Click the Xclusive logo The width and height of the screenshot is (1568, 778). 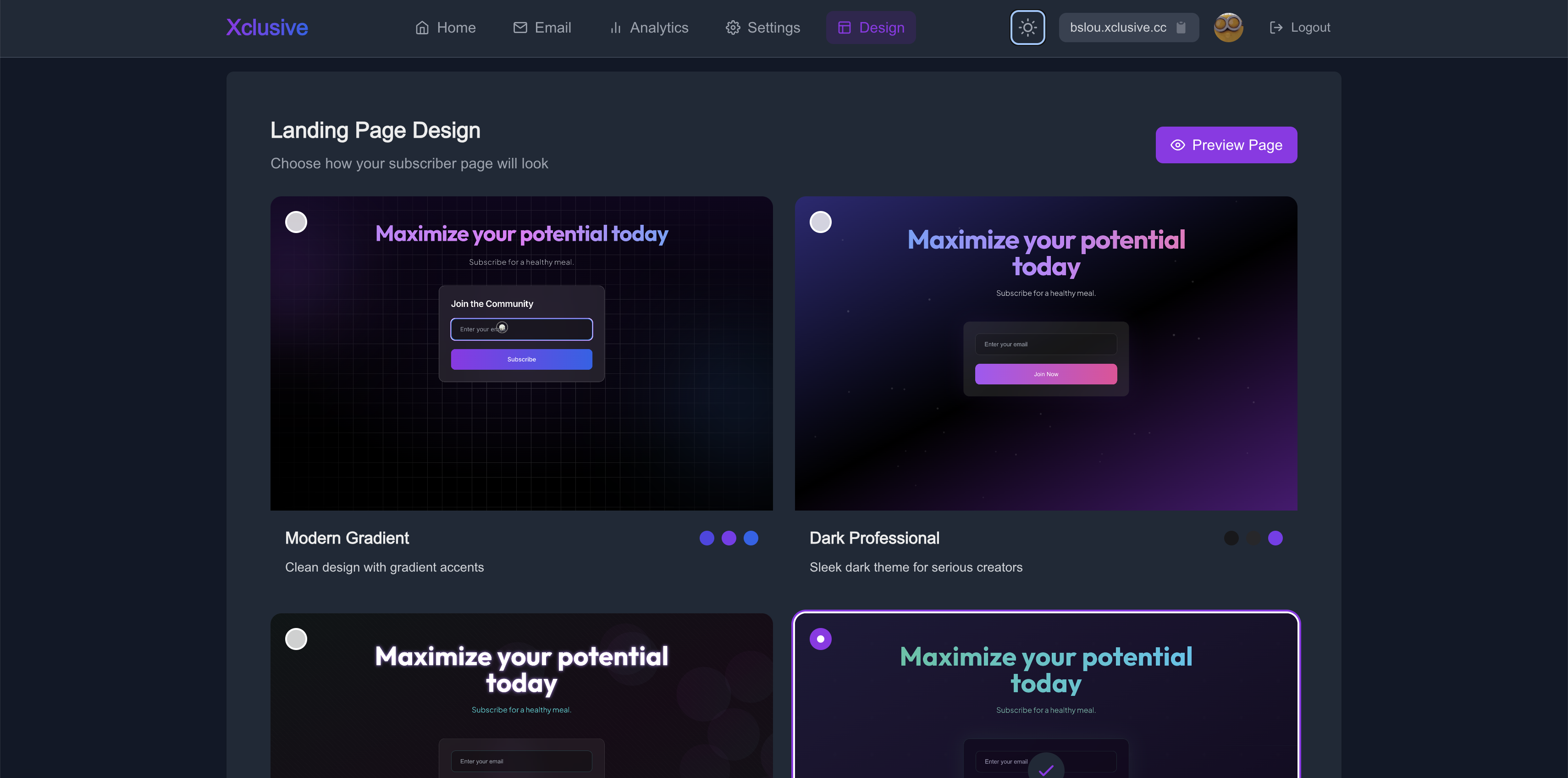[267, 28]
